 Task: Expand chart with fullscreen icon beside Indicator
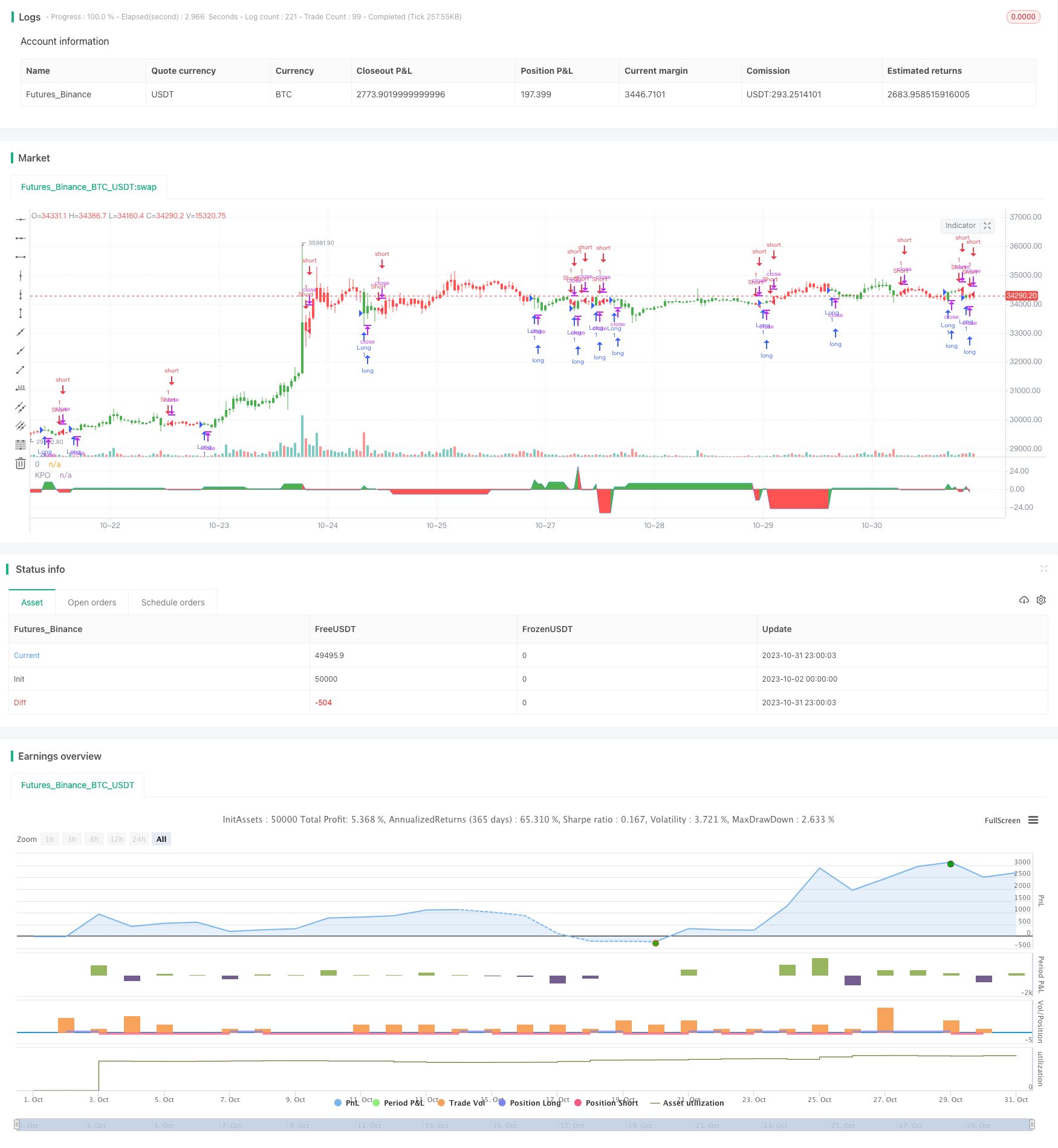(x=987, y=226)
